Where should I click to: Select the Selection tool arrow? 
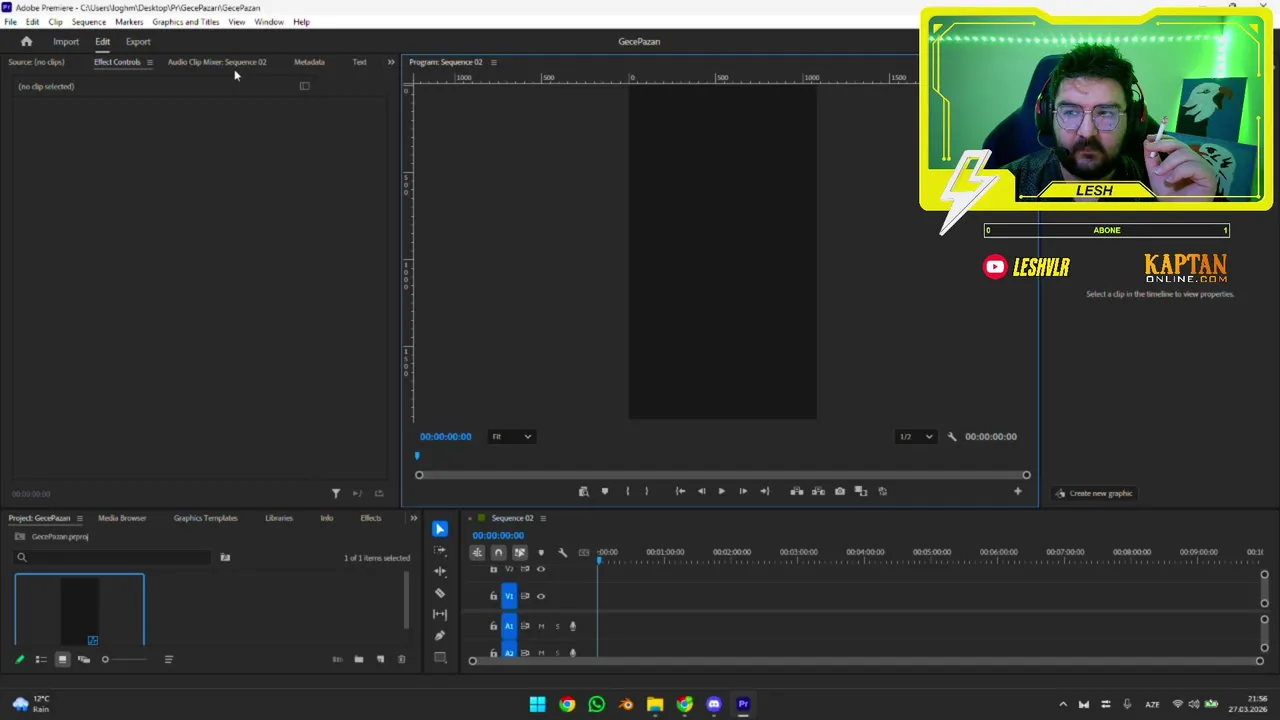(440, 529)
